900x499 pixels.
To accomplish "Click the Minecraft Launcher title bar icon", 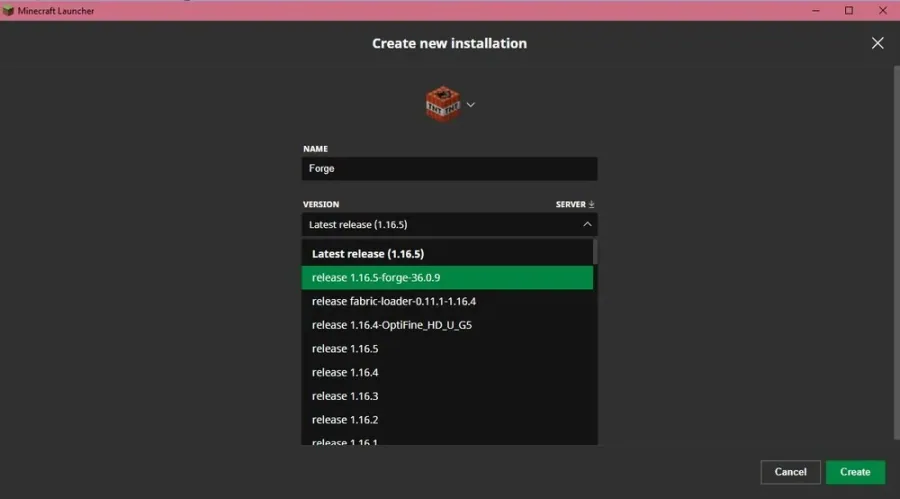I will pos(8,11).
